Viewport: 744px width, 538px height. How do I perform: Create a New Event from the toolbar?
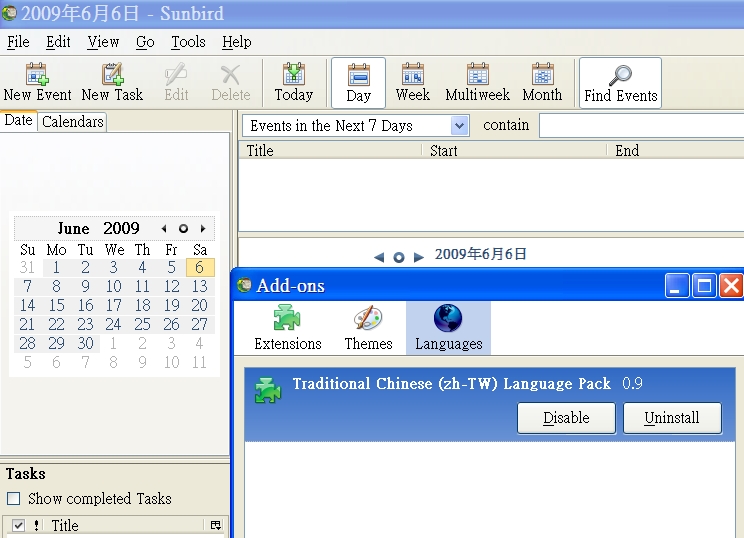(x=37, y=83)
